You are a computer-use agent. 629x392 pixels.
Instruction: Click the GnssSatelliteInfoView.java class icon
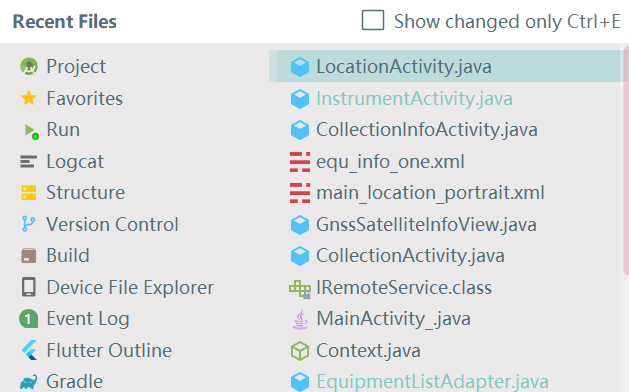click(300, 225)
